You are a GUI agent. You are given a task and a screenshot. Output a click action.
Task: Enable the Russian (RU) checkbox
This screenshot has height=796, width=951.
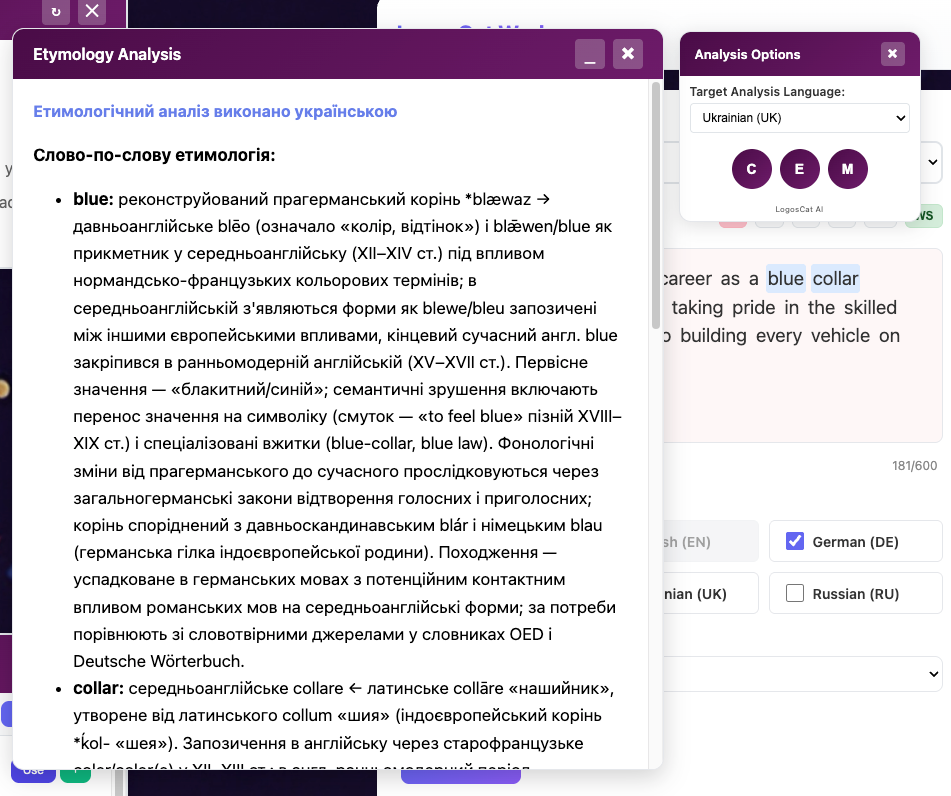[795, 593]
